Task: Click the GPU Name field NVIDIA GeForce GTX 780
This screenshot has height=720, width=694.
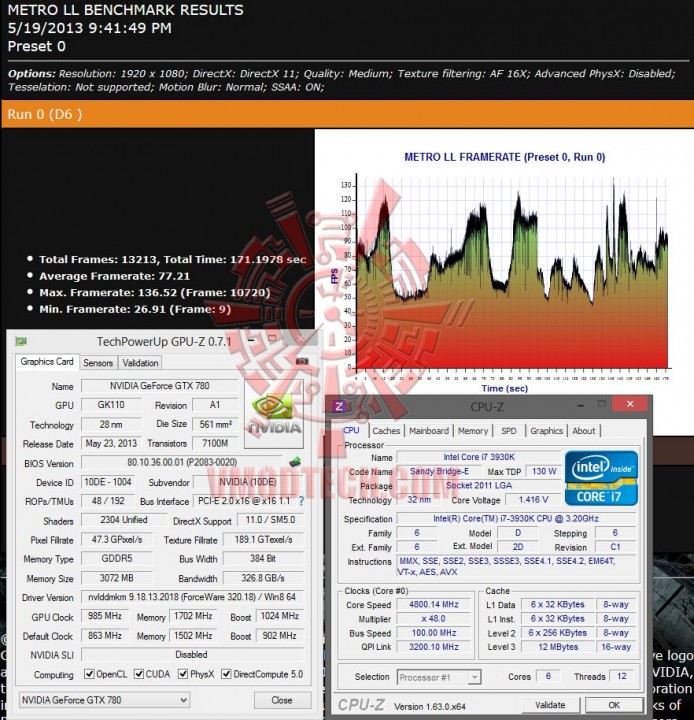Action: tap(159, 386)
